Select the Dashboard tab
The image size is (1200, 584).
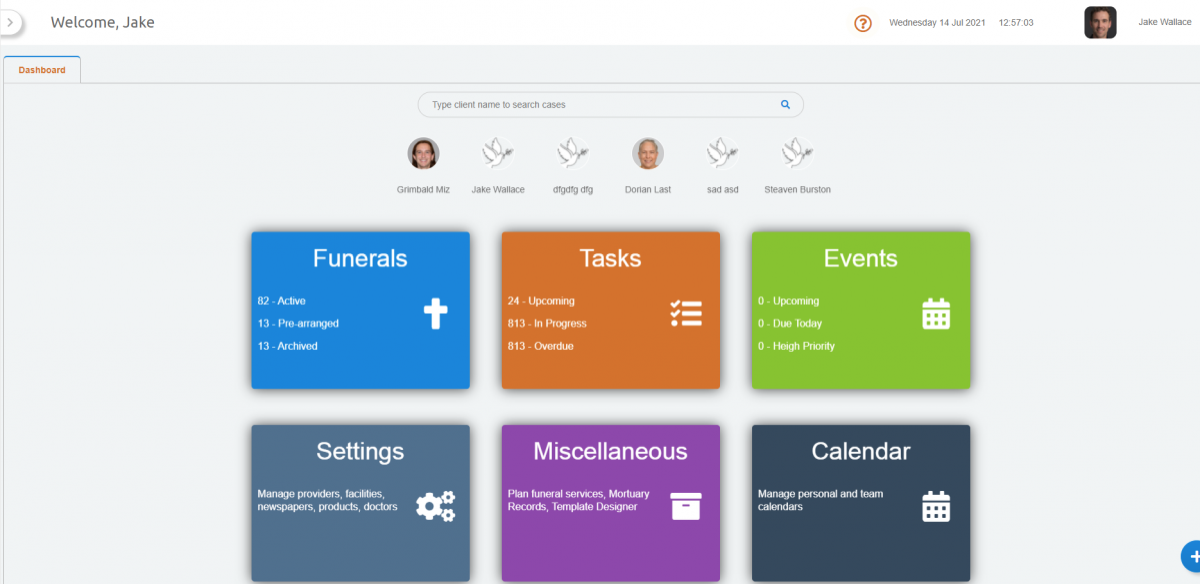tap(42, 70)
